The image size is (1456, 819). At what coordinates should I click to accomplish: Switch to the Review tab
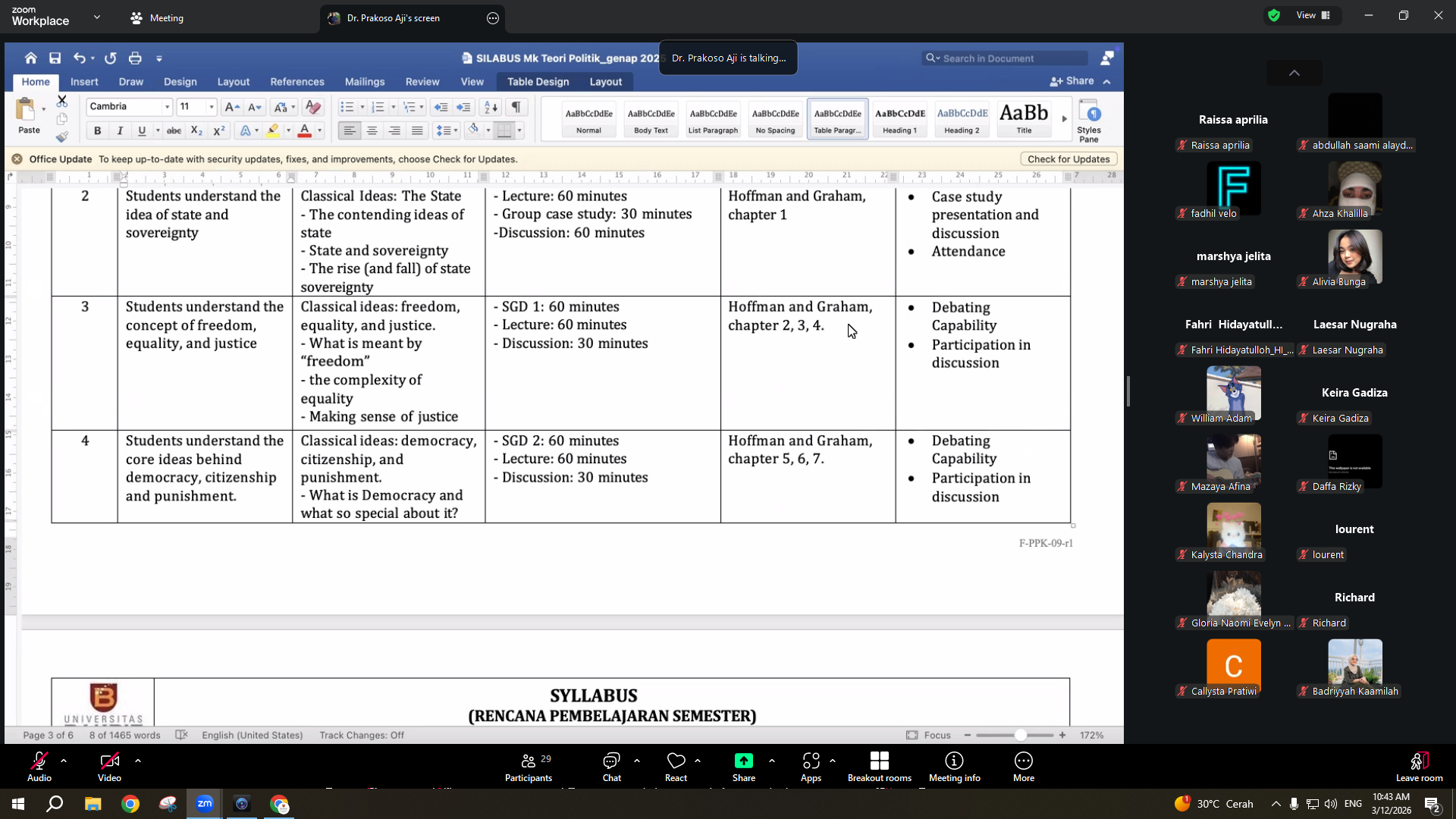click(x=422, y=81)
